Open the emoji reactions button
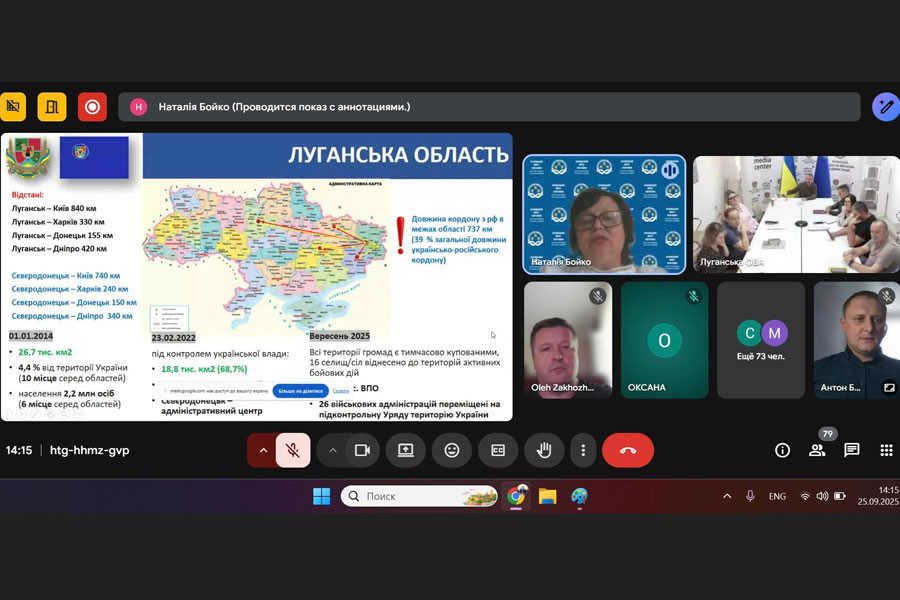The image size is (900, 600). (x=452, y=450)
